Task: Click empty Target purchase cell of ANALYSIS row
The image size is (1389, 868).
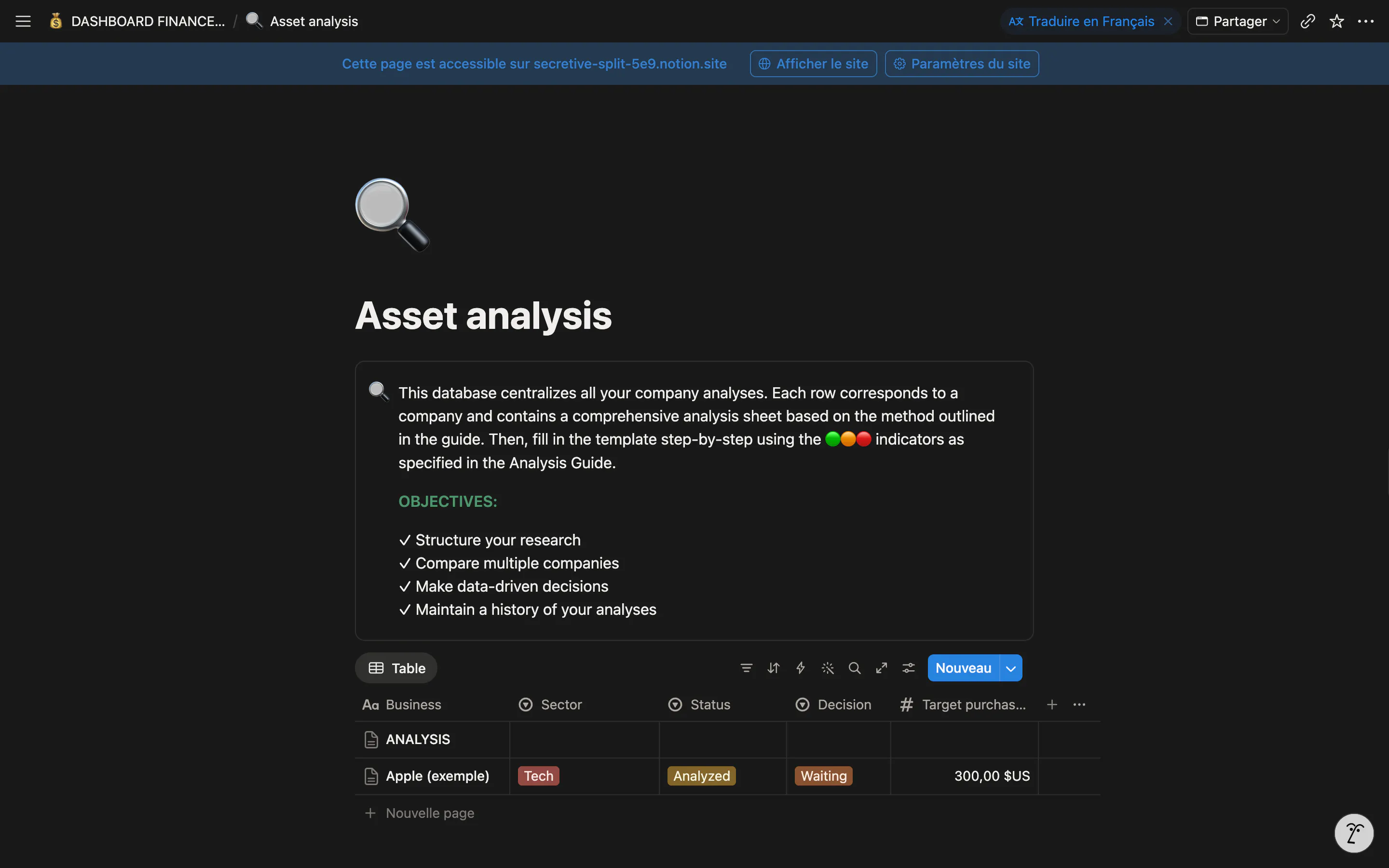Action: [x=964, y=739]
